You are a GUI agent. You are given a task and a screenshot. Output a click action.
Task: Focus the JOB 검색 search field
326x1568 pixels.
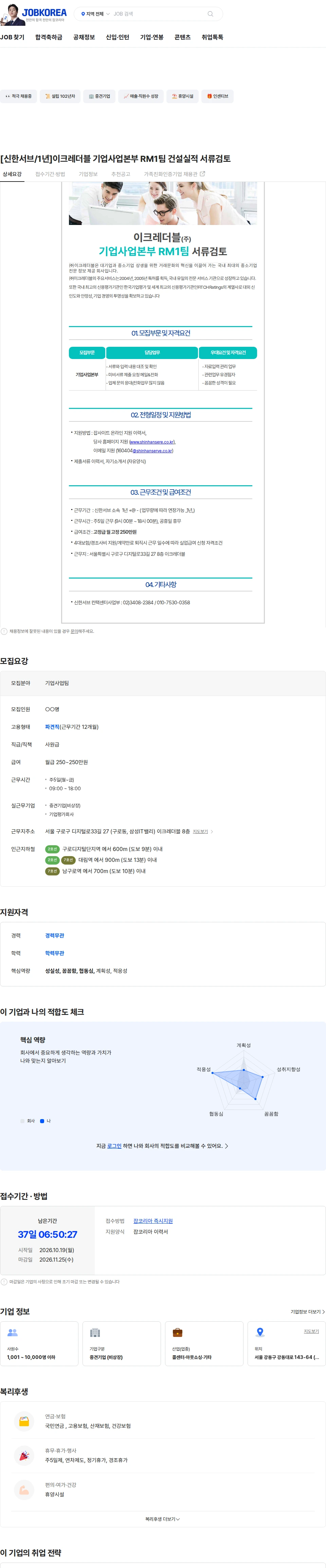[x=159, y=14]
